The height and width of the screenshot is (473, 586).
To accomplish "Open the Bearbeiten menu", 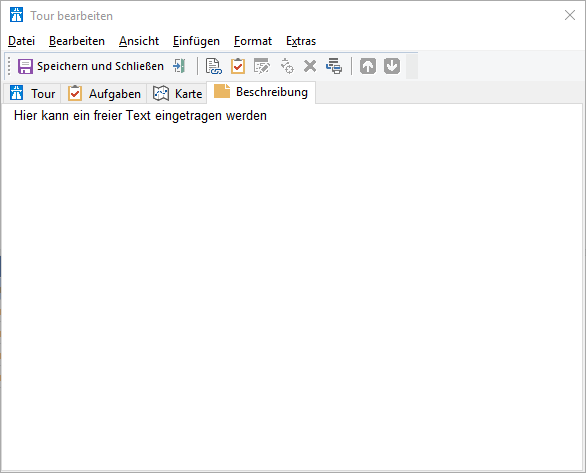I will [x=77, y=41].
